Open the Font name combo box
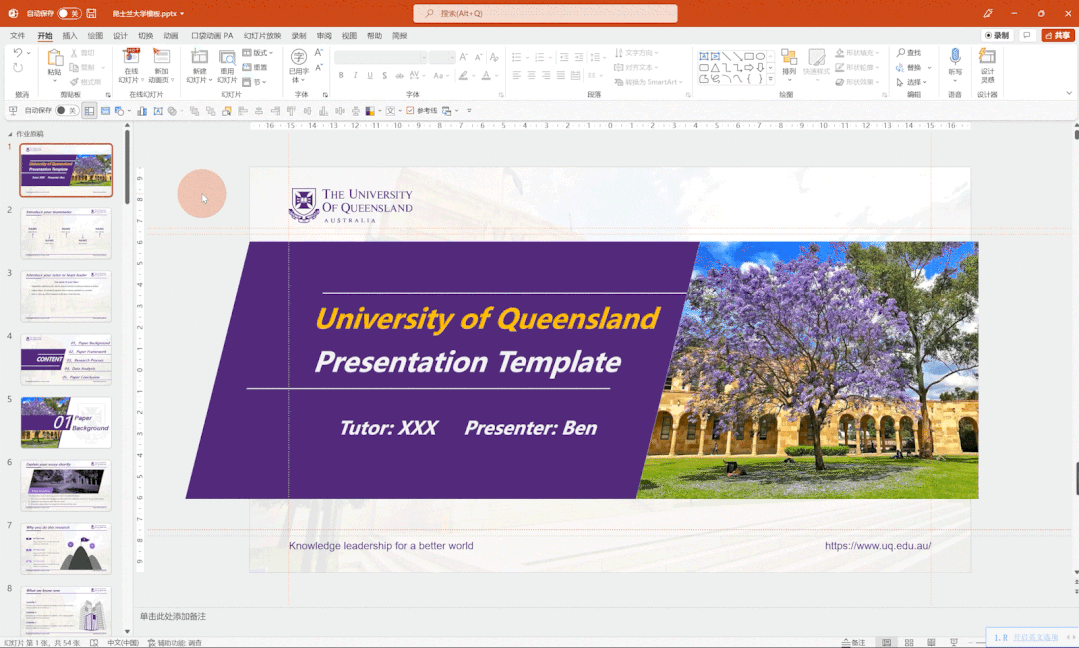Image resolution: width=1079 pixels, height=648 pixels. 381,58
